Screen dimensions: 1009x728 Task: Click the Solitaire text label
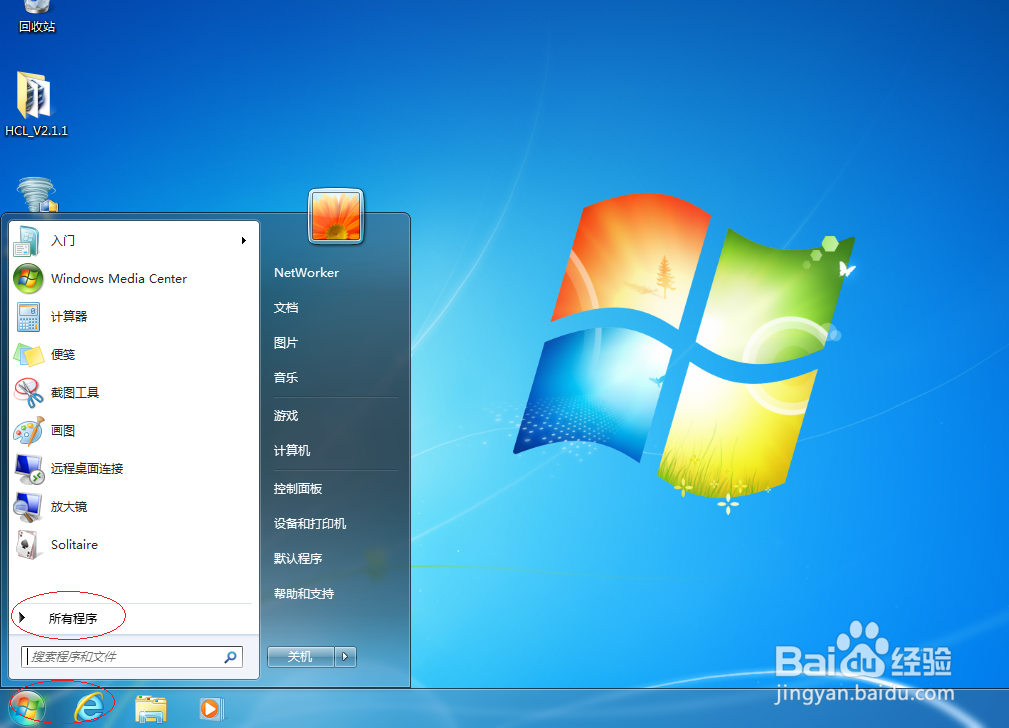point(75,545)
